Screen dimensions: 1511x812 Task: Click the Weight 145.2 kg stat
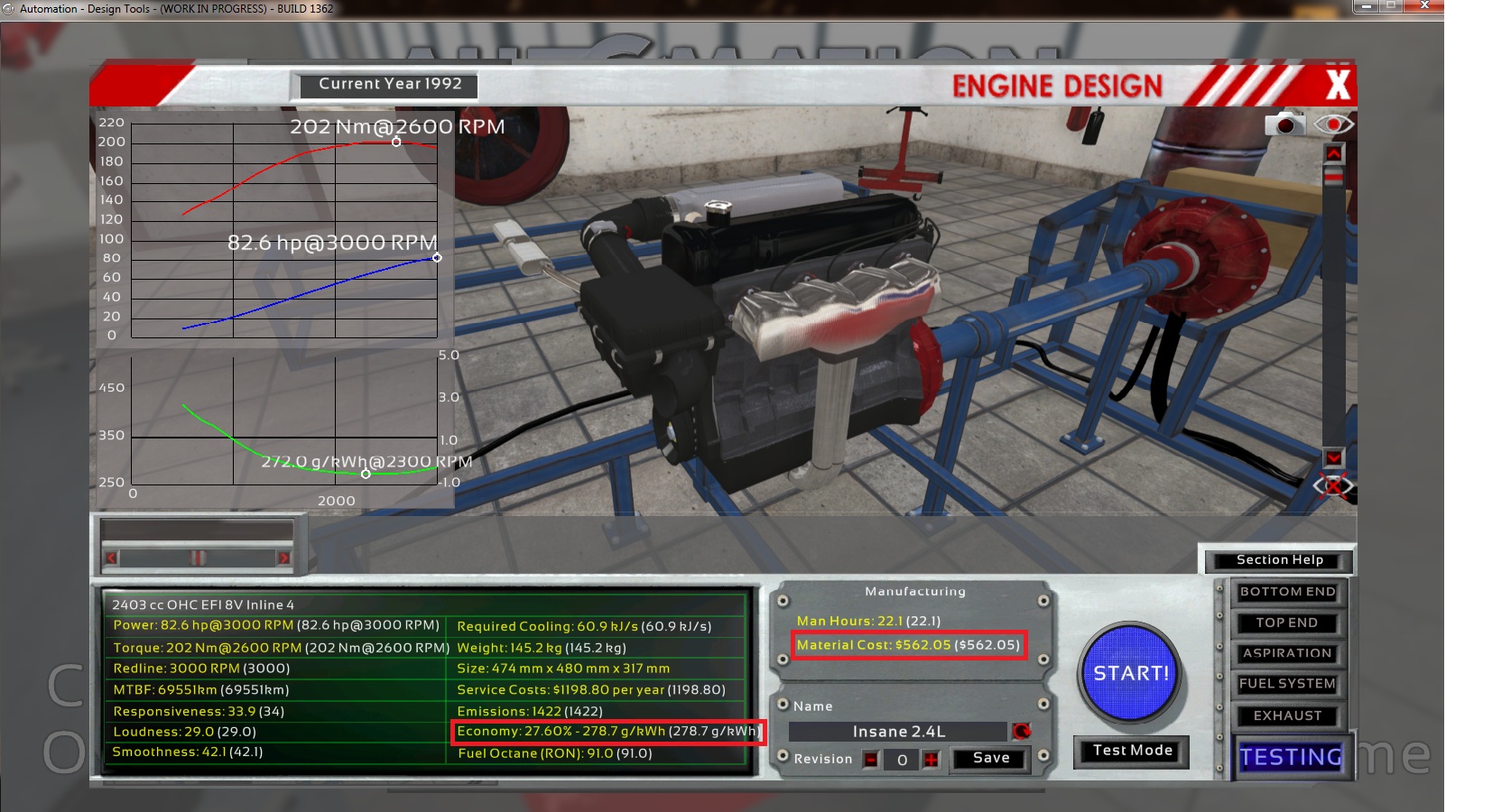[x=542, y=648]
